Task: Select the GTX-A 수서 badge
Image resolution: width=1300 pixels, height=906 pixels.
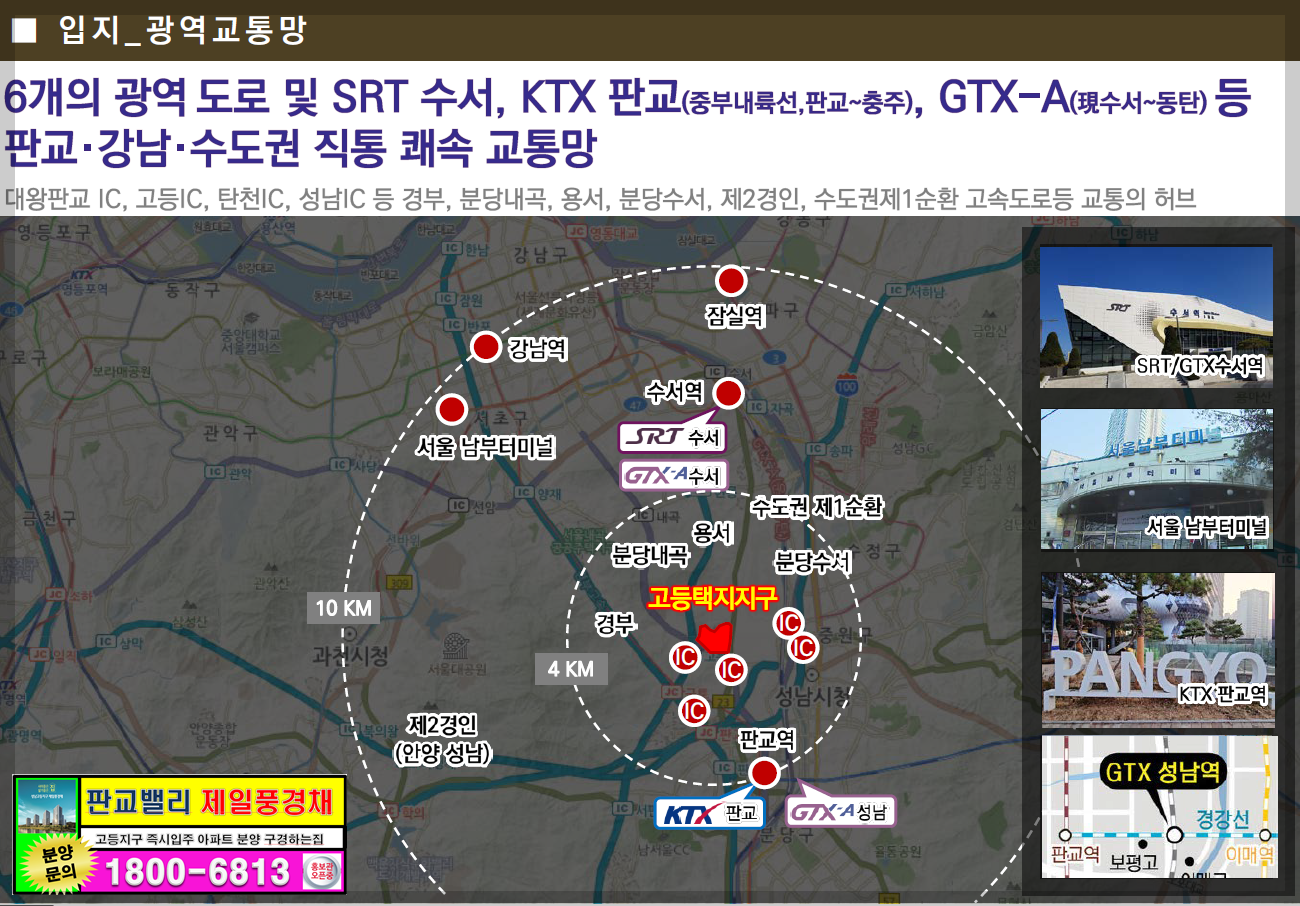Action: [674, 475]
